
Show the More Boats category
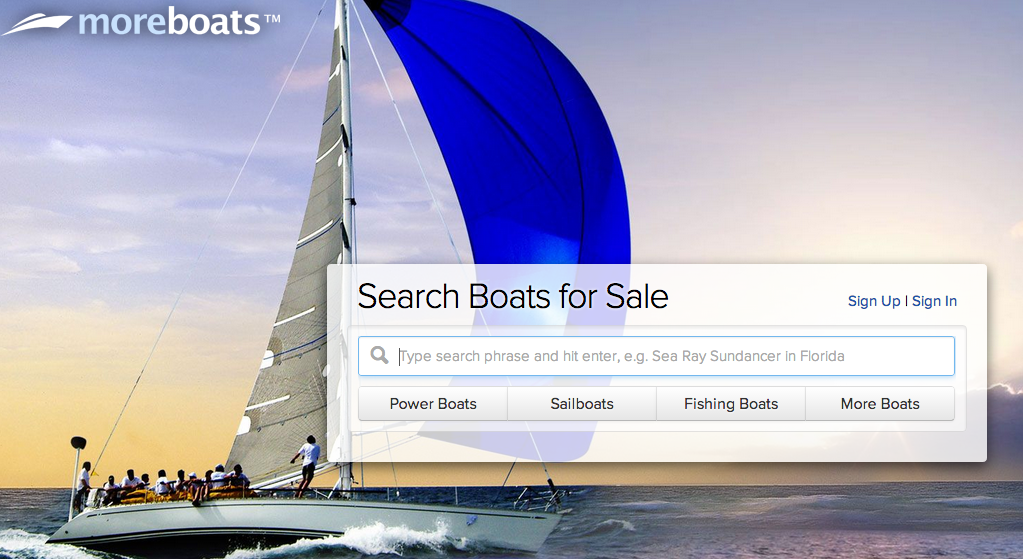coord(880,404)
